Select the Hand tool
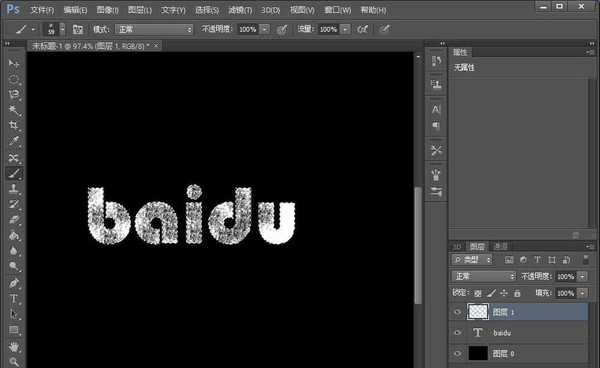600x368 pixels. [x=14, y=347]
